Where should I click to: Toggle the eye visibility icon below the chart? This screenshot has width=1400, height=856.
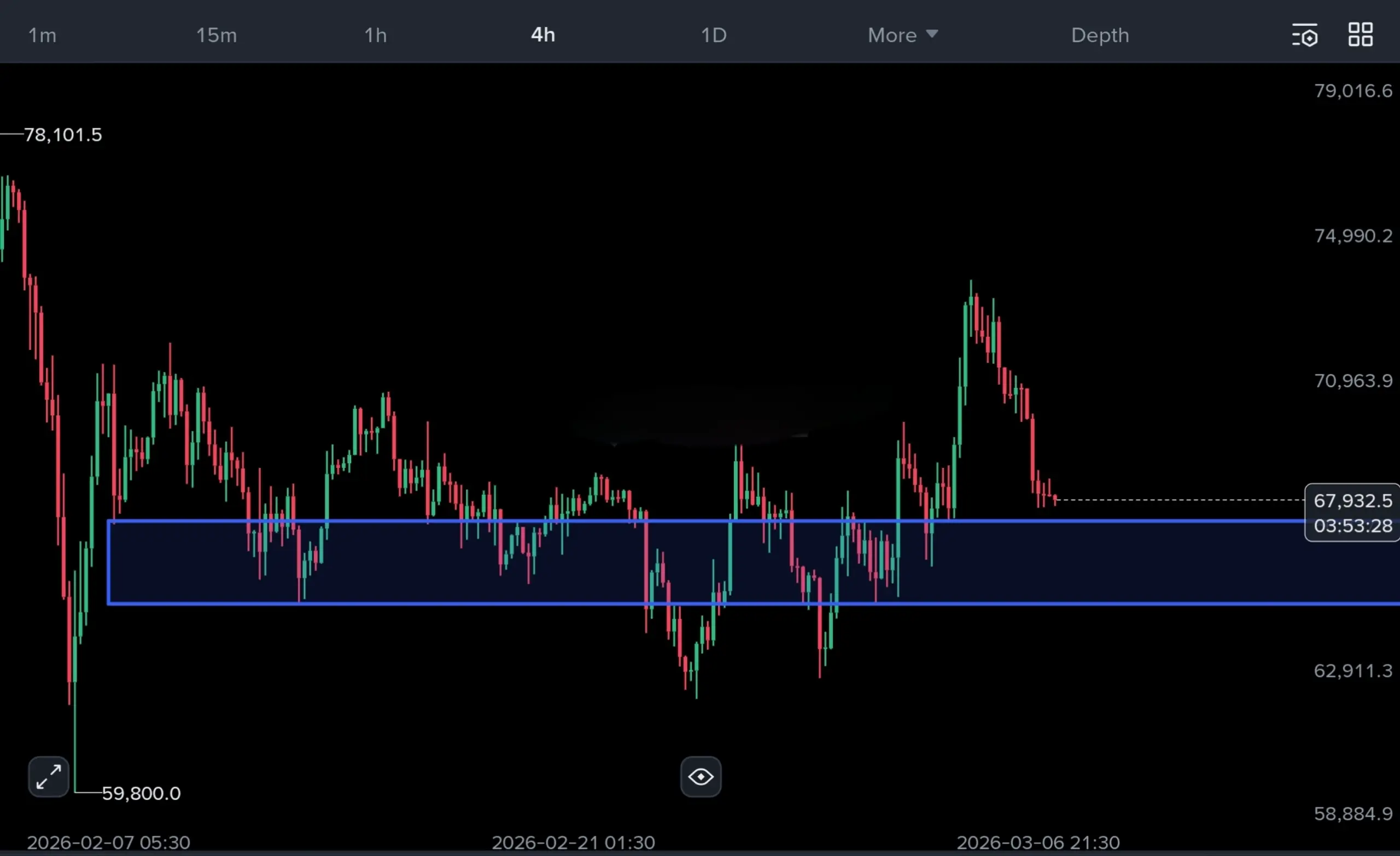tap(701, 777)
